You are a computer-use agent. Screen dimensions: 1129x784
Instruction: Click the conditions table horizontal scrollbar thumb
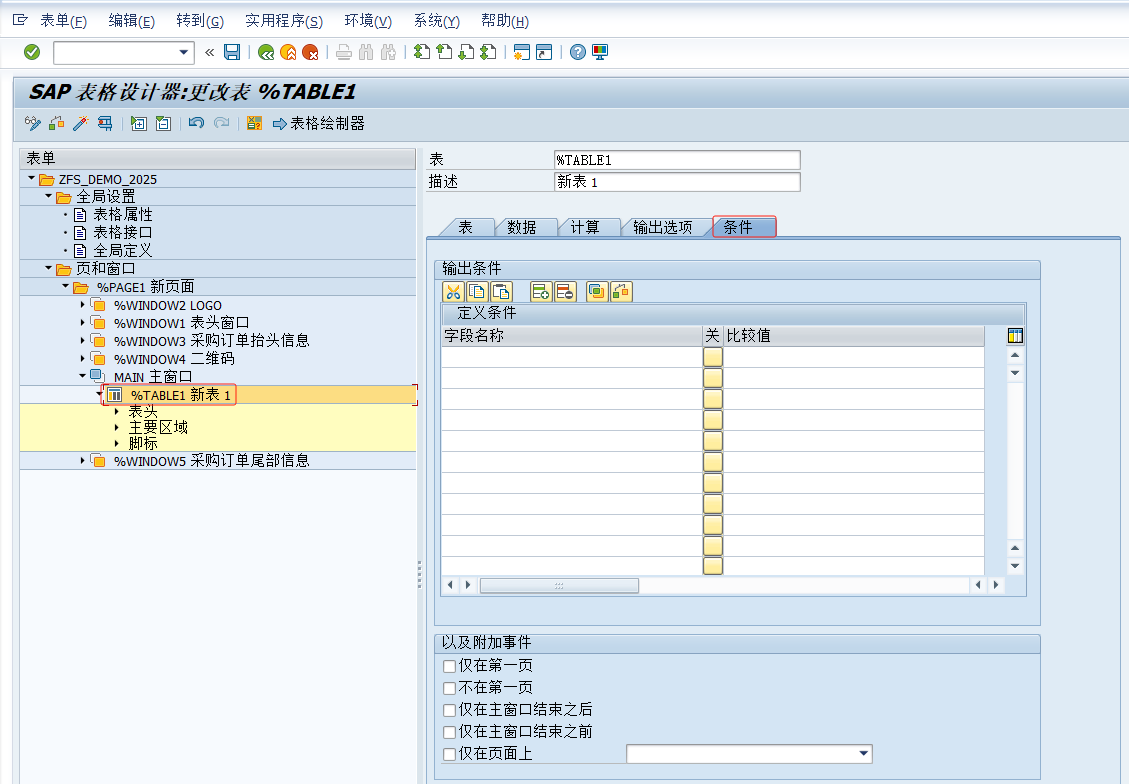coord(559,585)
